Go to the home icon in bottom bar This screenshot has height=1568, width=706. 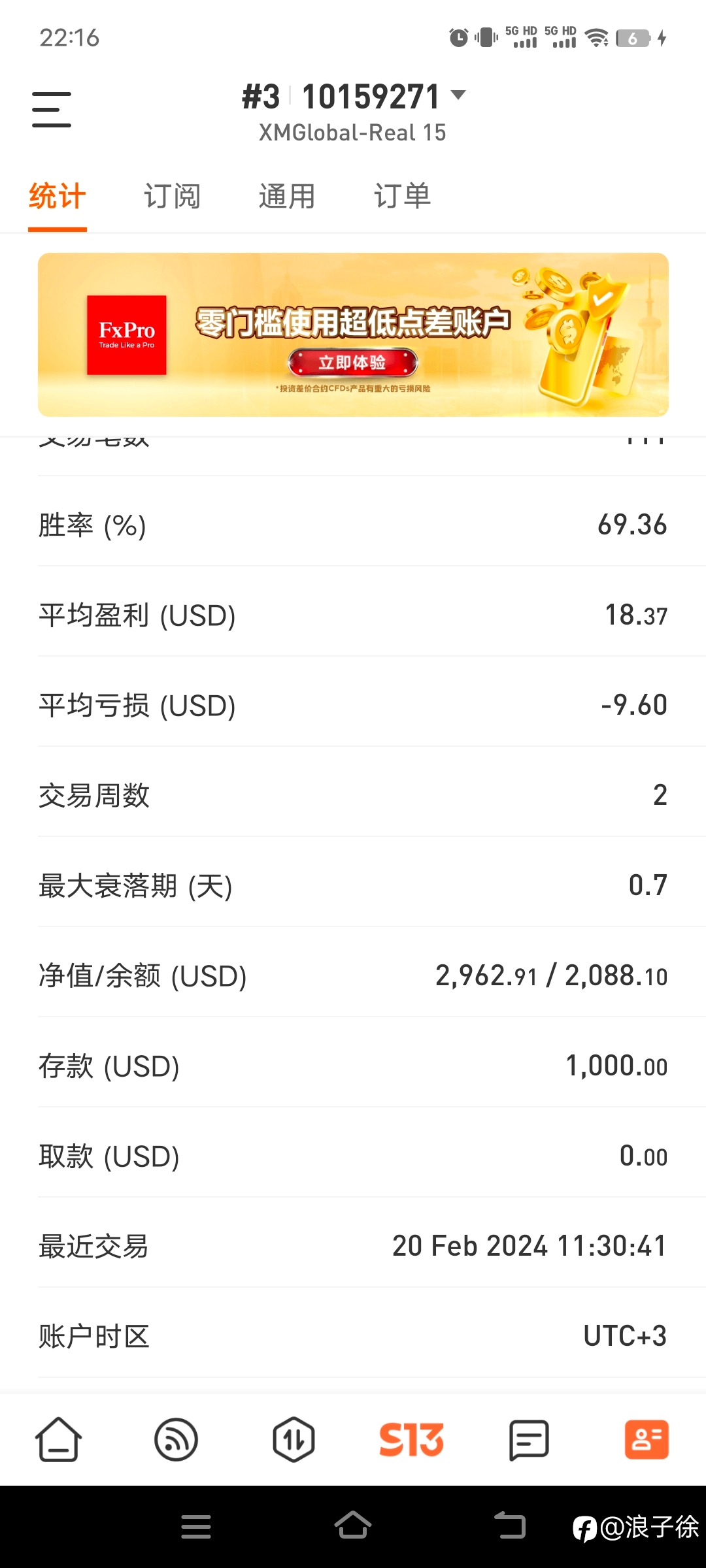58,1439
